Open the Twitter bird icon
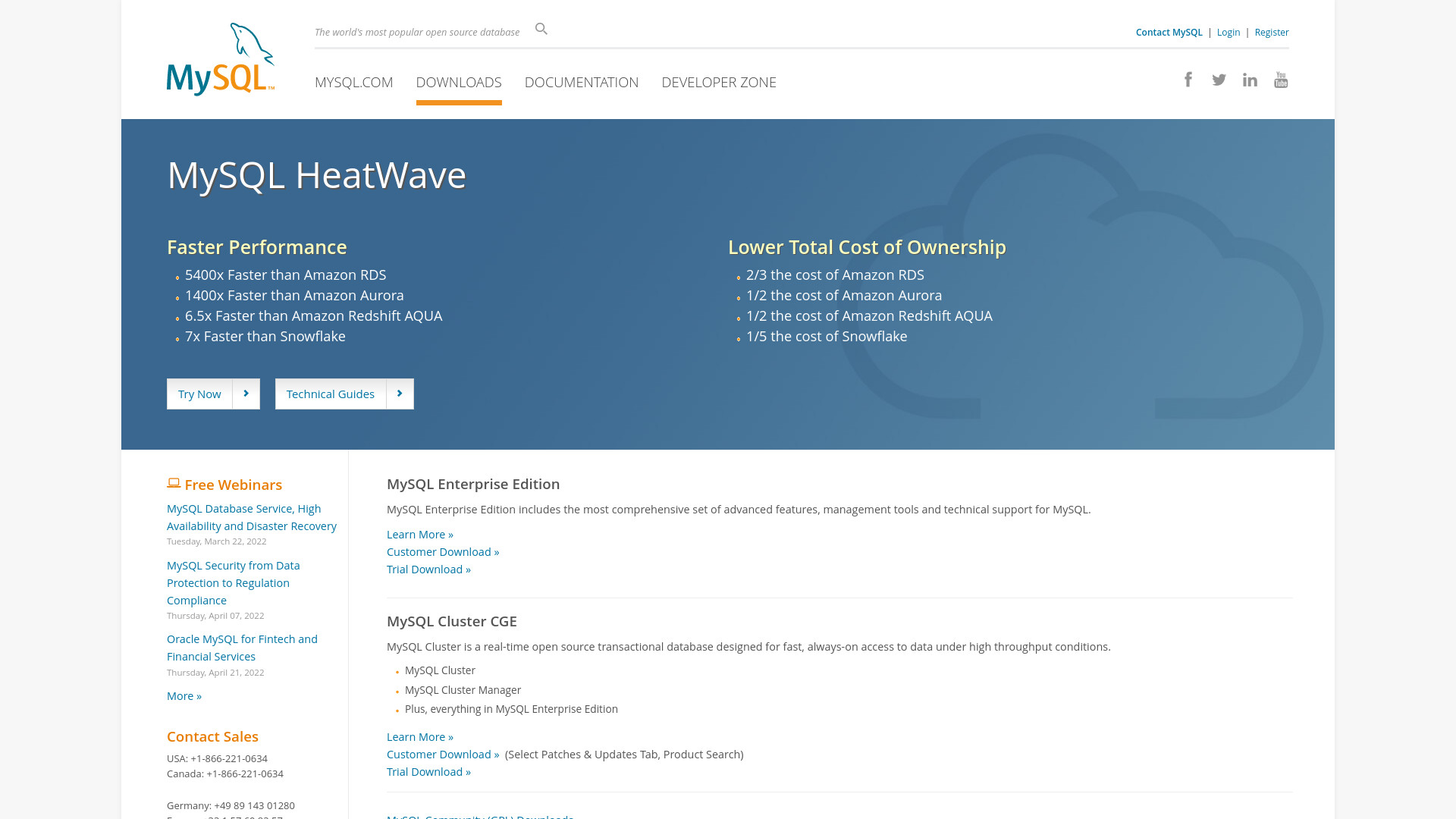Screen dimensions: 1456x819 click(x=1219, y=80)
